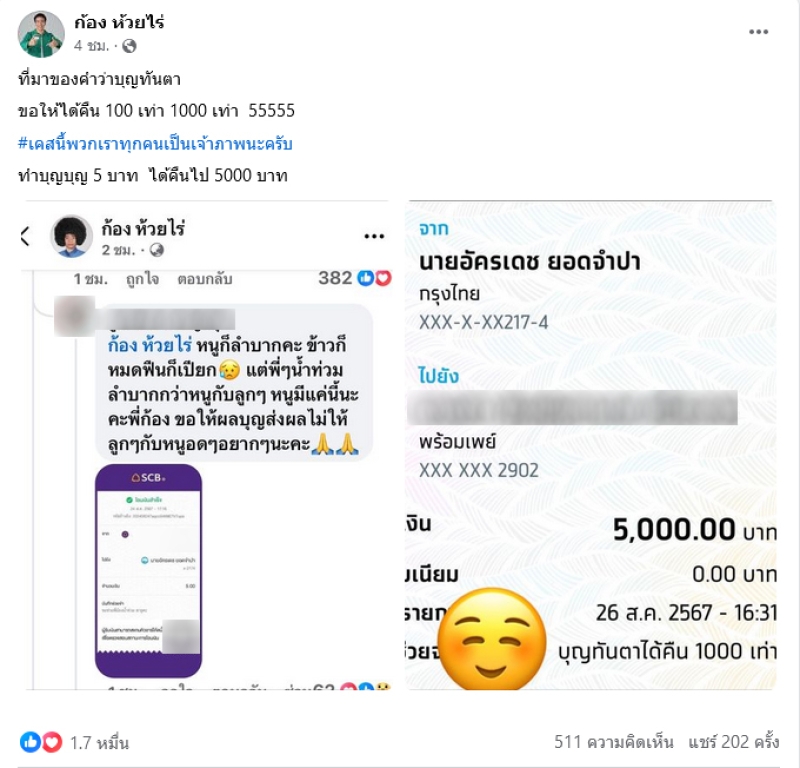
Task: Click the 4 ชม. timestamp link
Action: point(91,46)
